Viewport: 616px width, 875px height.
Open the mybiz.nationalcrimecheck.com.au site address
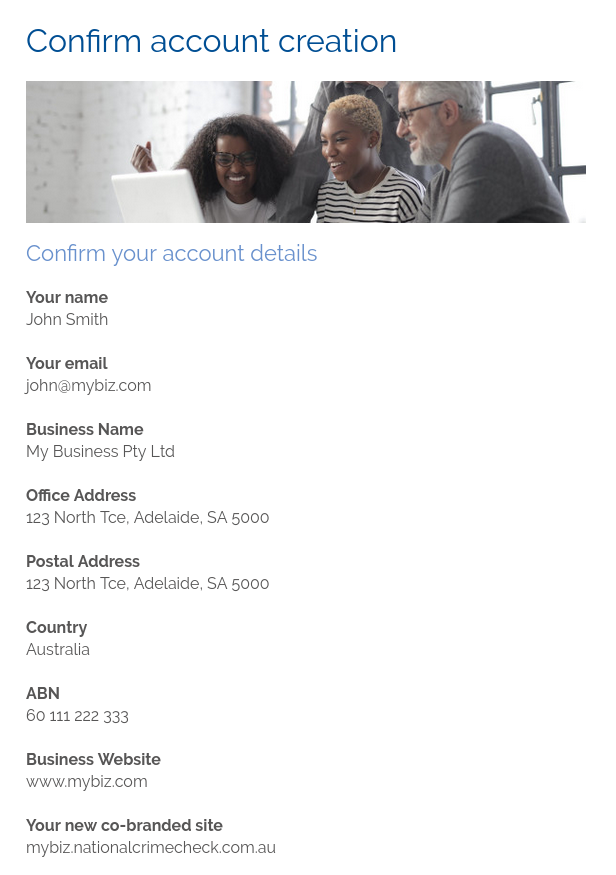coord(151,848)
